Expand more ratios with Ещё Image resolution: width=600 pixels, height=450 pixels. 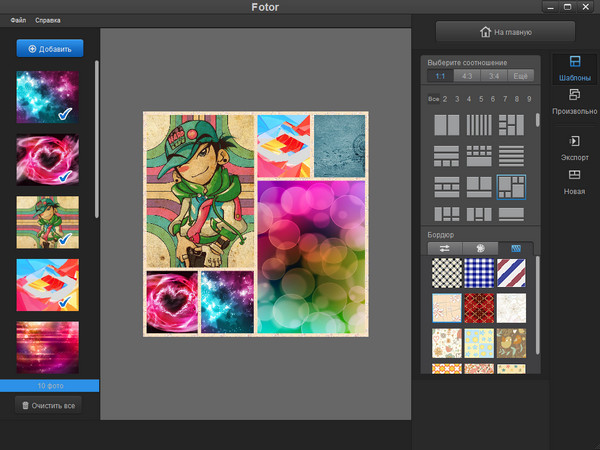[520, 76]
